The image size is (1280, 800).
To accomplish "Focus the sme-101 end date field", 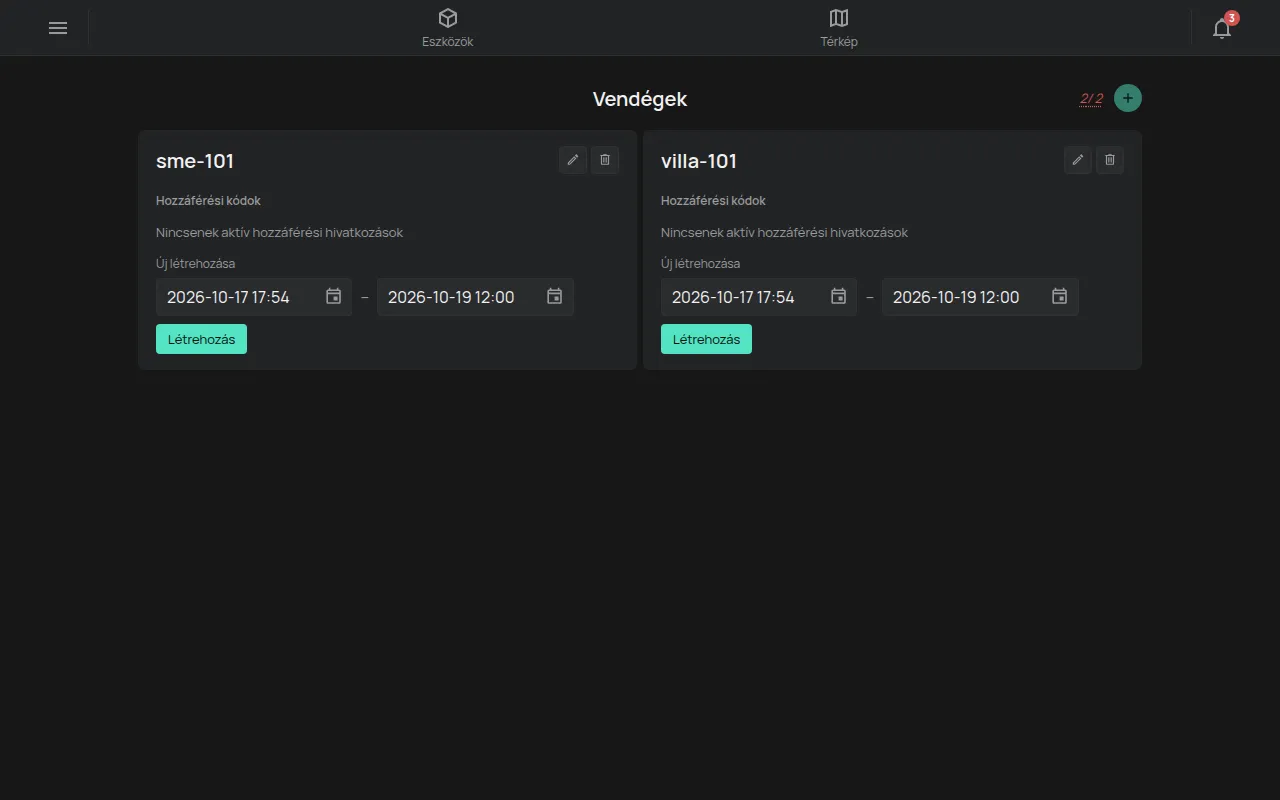I will tap(475, 297).
